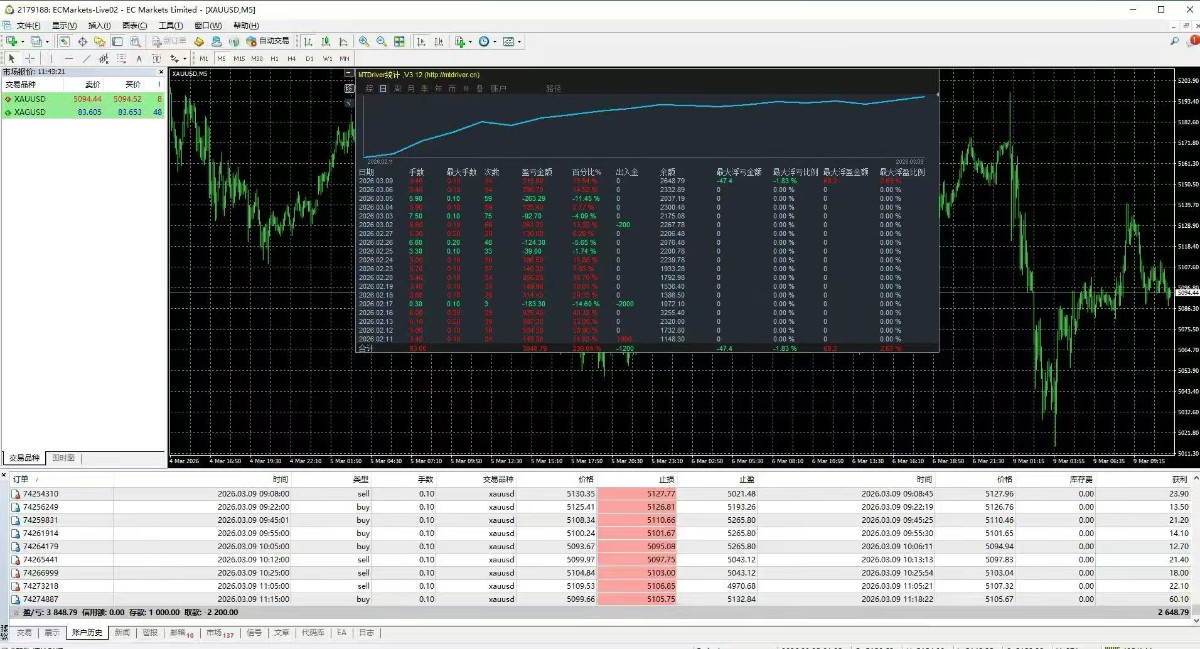Click the Zoom In magnifier icon

[364, 42]
